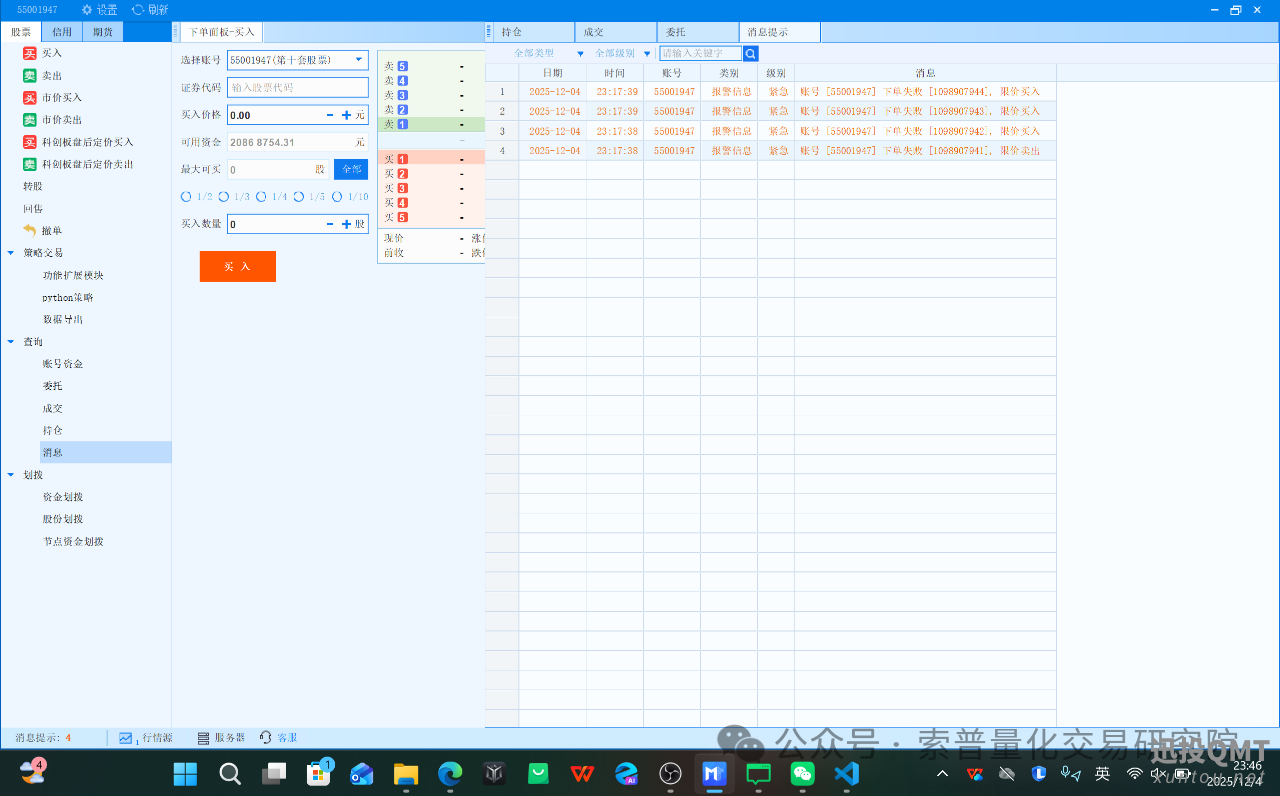
Task: Click the green 市价卖出 icon in sidebar
Action: [x=30, y=120]
